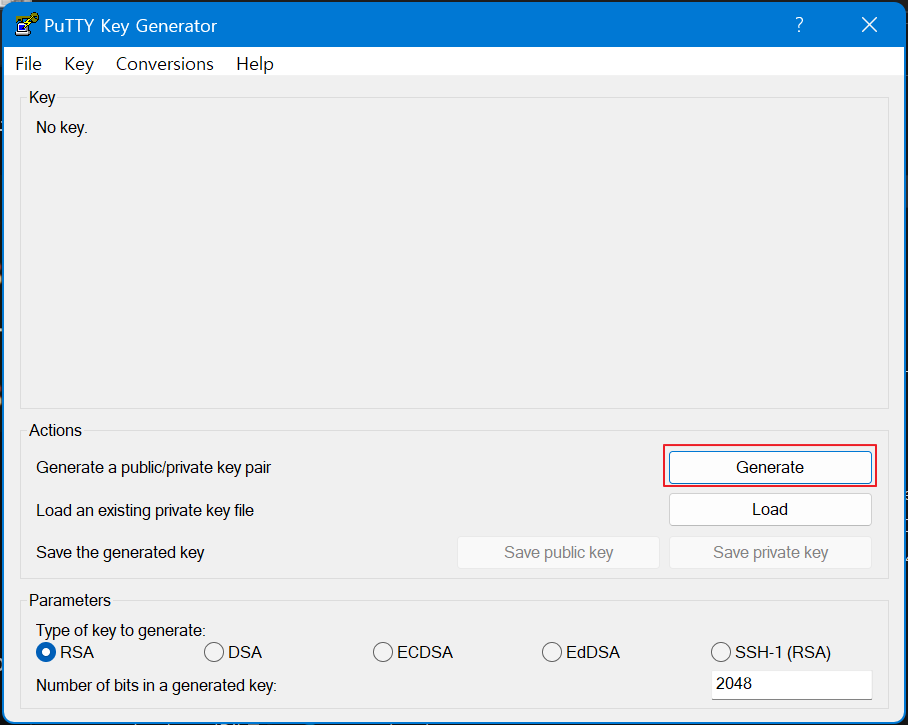Close the PuTTY Key Generator window
Viewport: 909px width, 725px height.
click(x=869, y=24)
